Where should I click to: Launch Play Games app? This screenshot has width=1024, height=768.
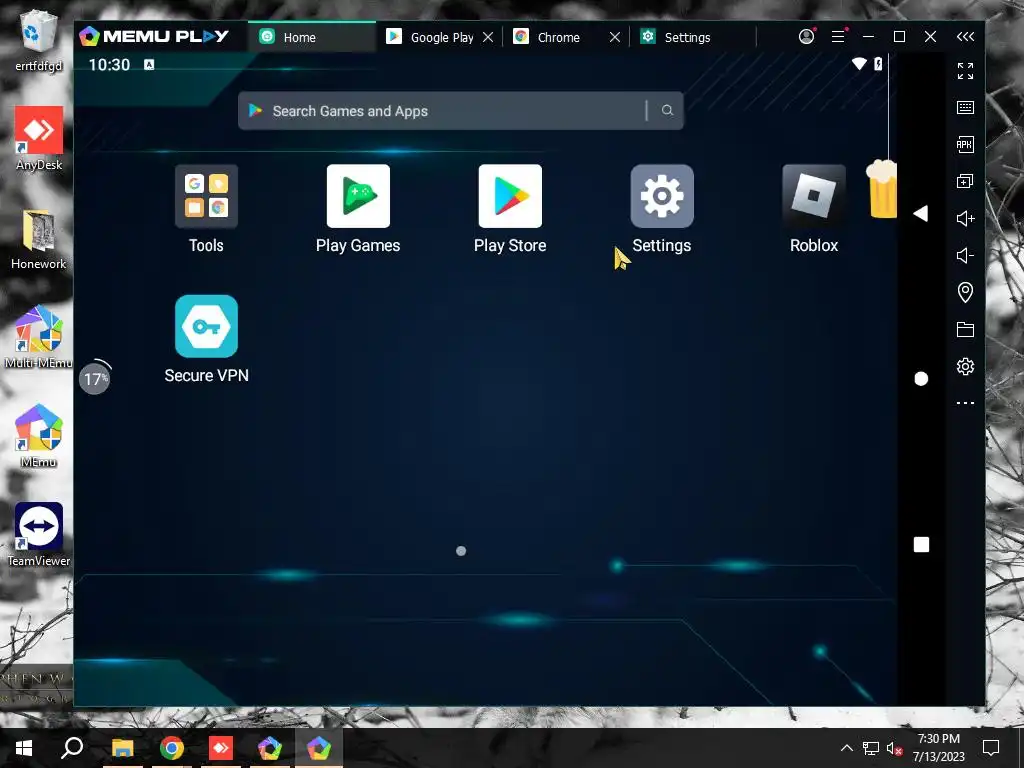point(358,197)
